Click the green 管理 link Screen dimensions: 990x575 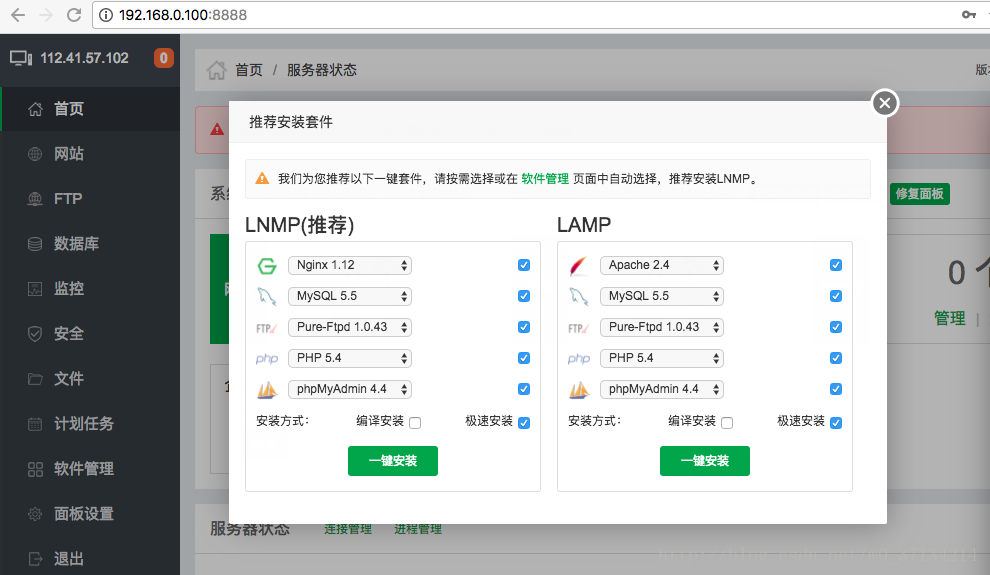click(x=950, y=318)
